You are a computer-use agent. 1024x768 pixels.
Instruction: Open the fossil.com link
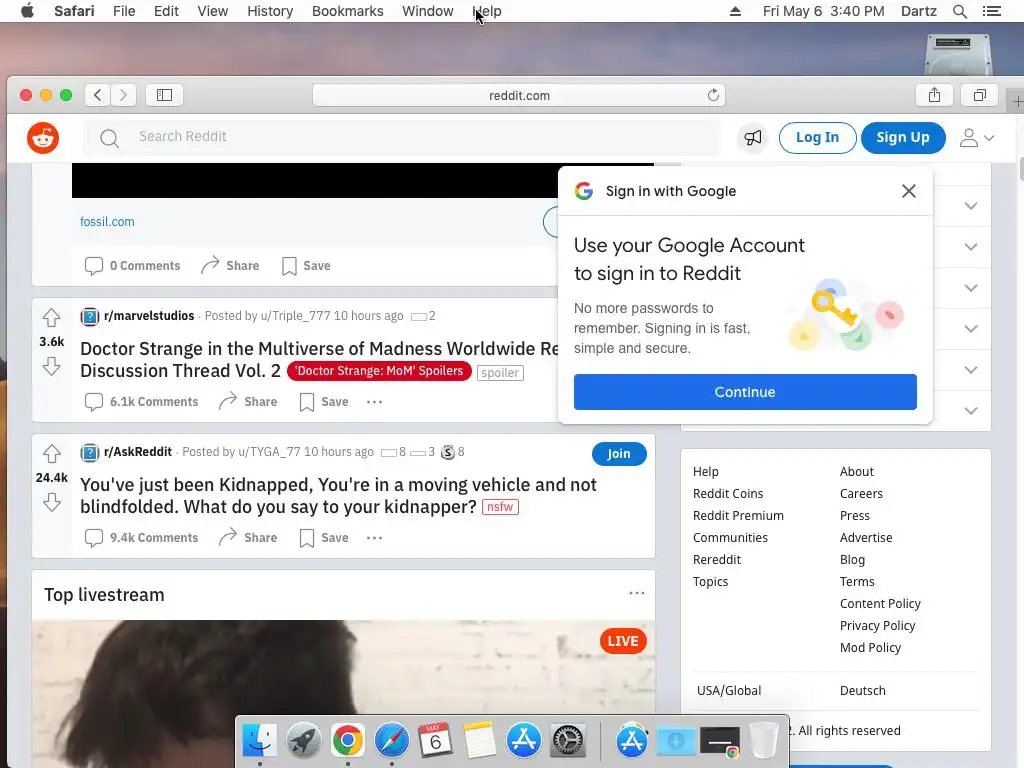(x=107, y=221)
